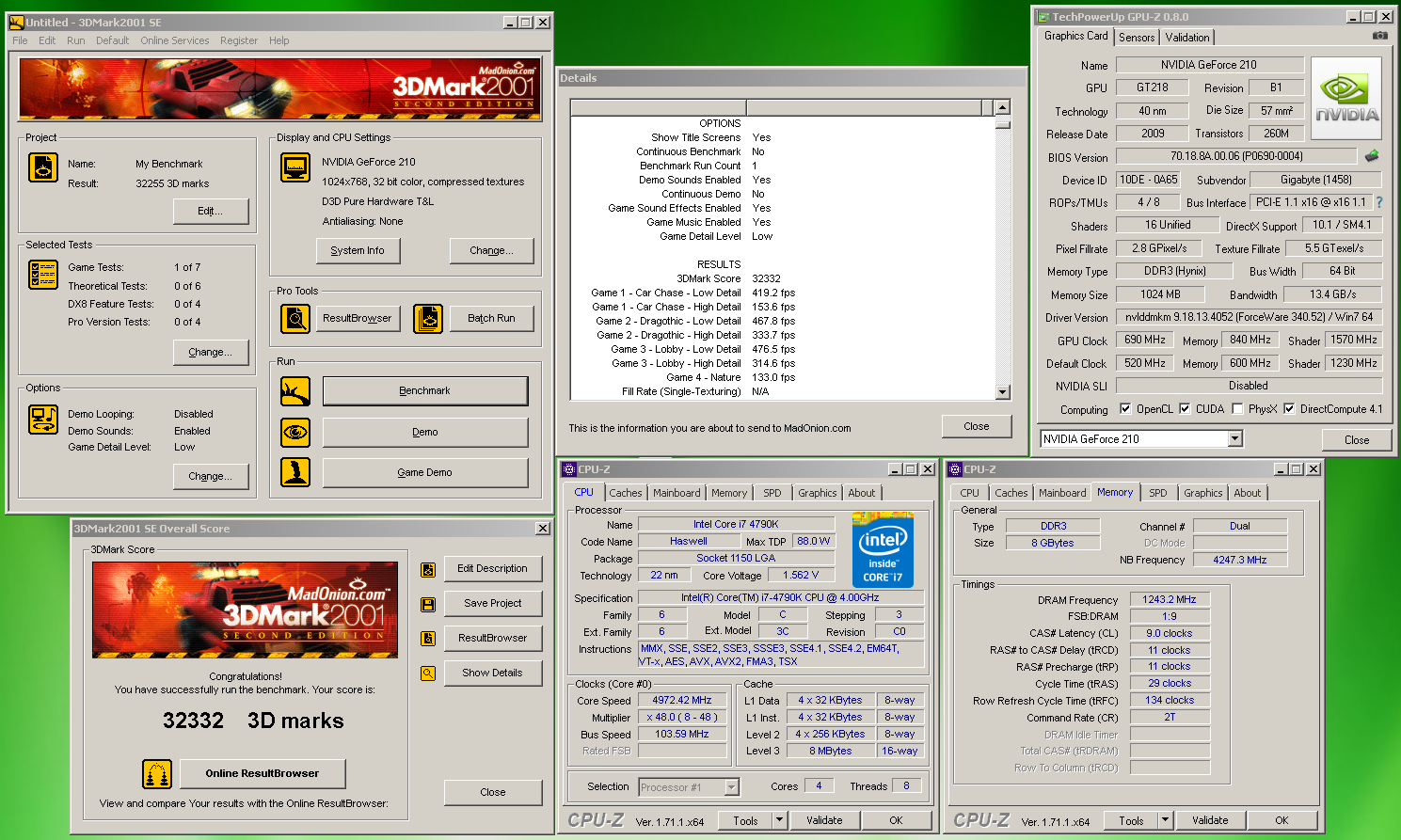Click the CPU-Z title bar icon of CPU window
Image resolution: width=1401 pixels, height=840 pixels.
pos(569,469)
